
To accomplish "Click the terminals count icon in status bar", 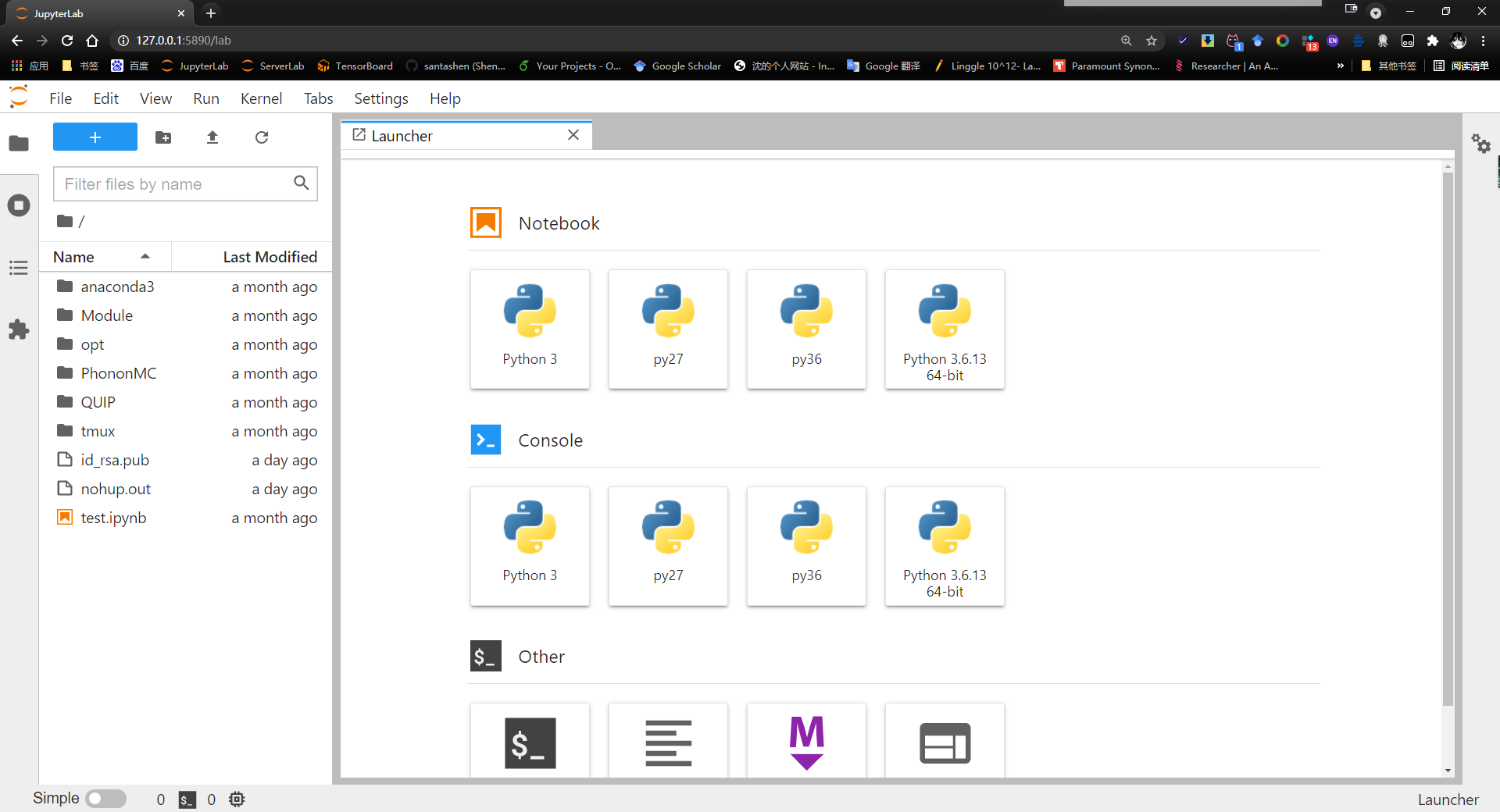I will (x=187, y=800).
